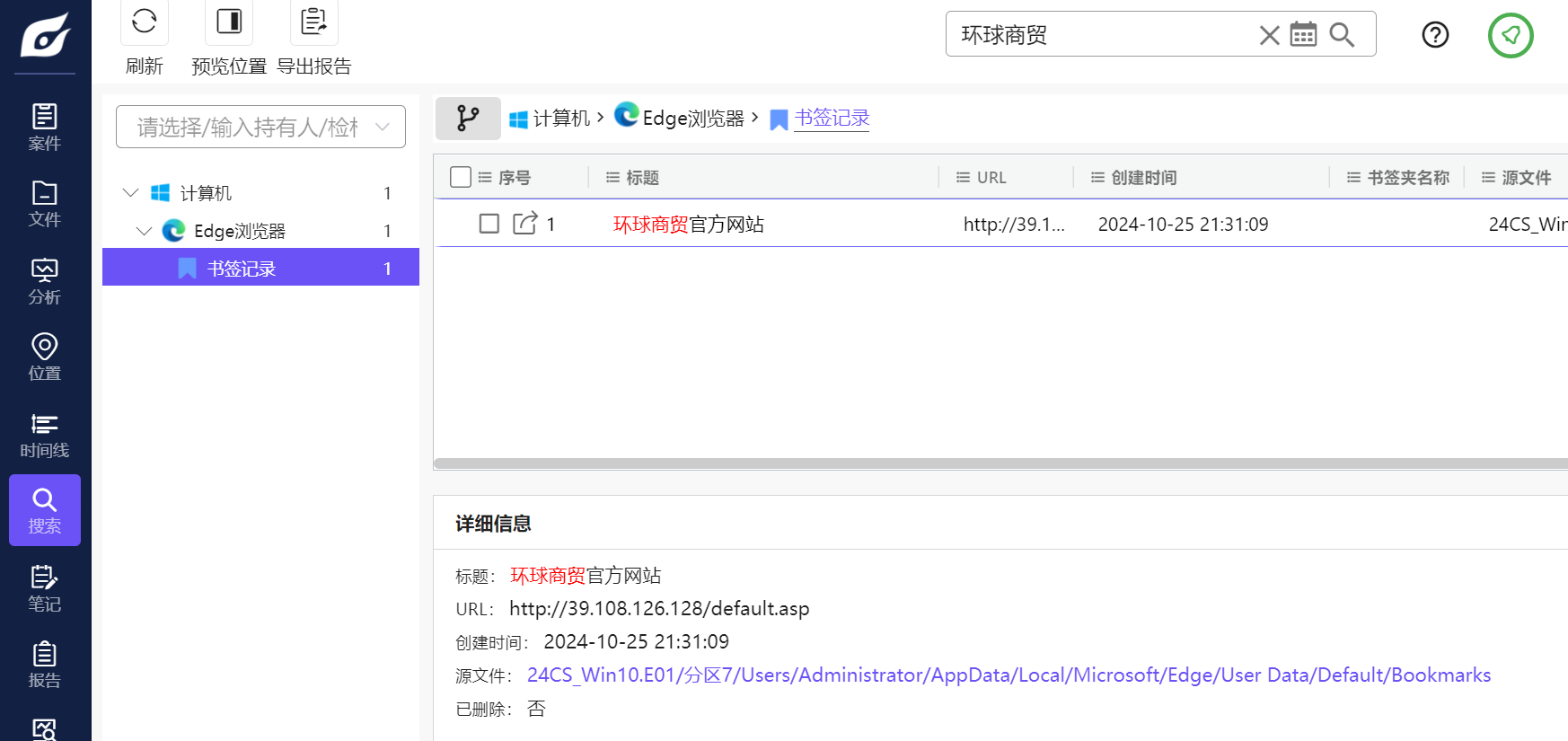Select the 书签记录 item in the tree

point(242,269)
